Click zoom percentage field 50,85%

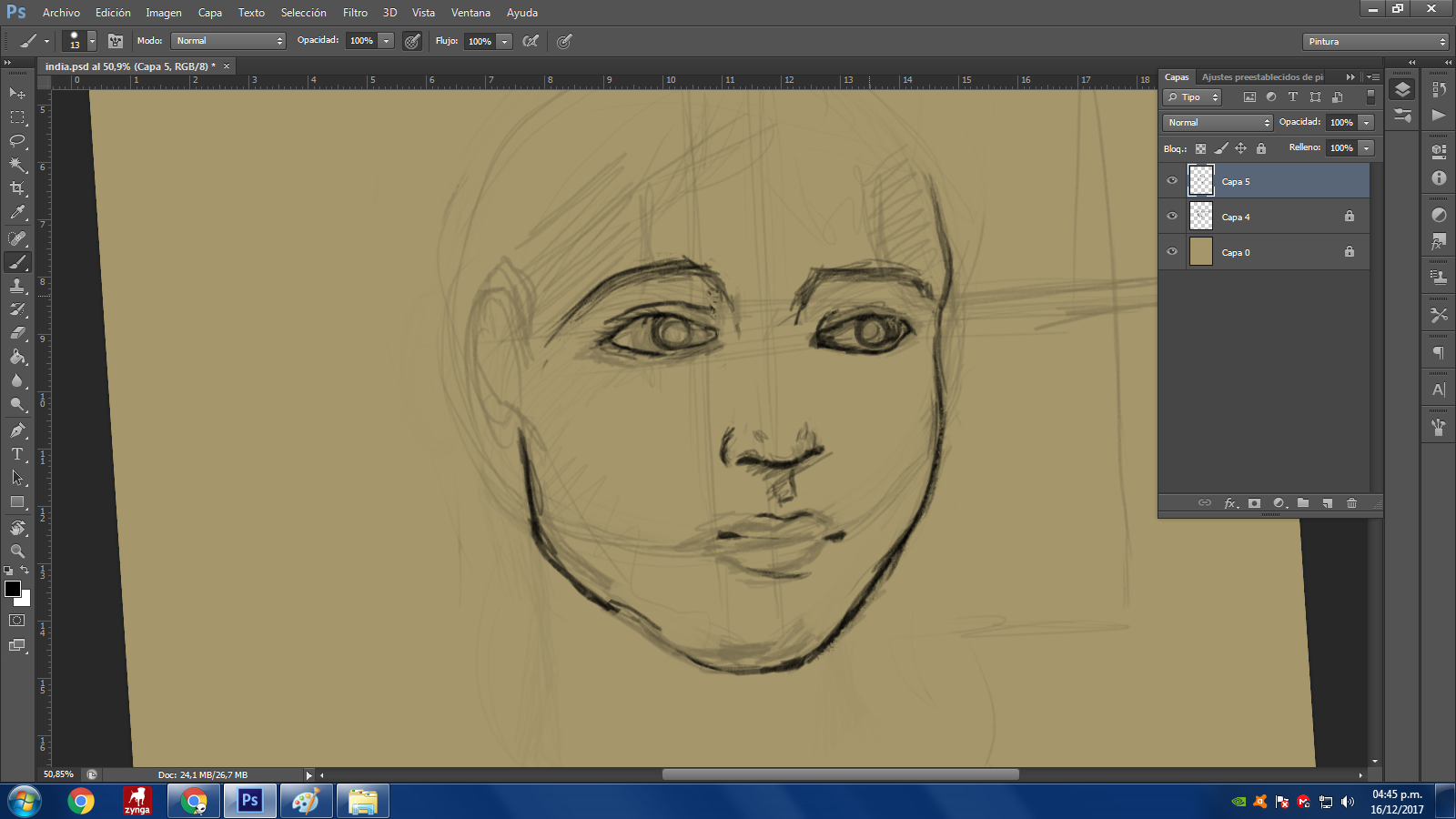pos(58,774)
